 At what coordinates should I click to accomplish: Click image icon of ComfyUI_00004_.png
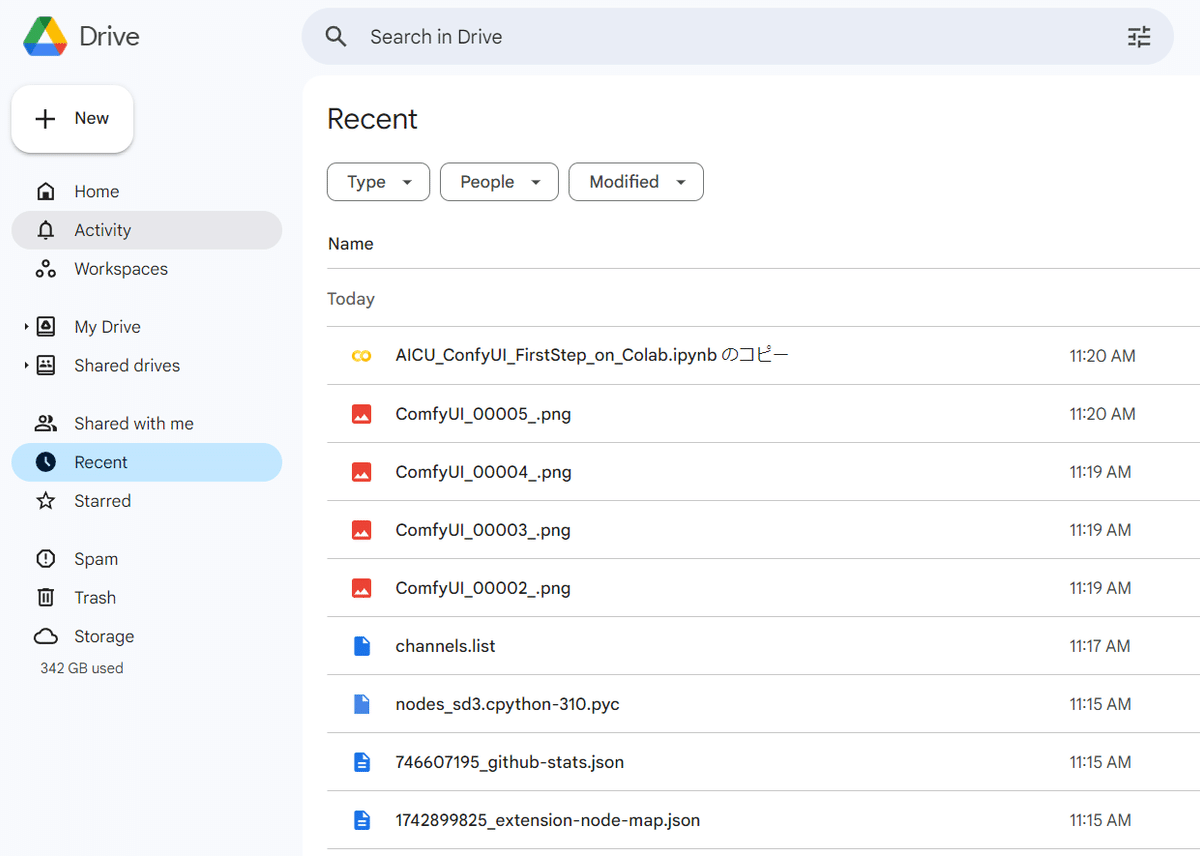(362, 472)
